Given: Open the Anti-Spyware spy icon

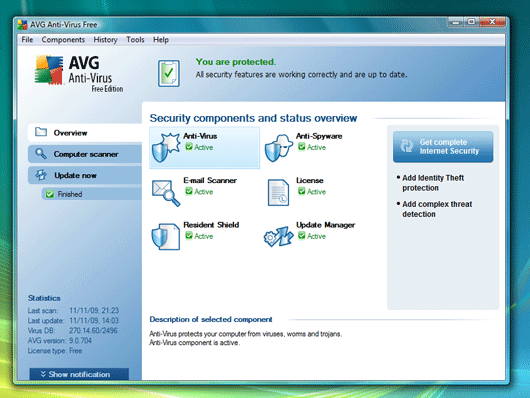Looking at the screenshot, I should (279, 148).
